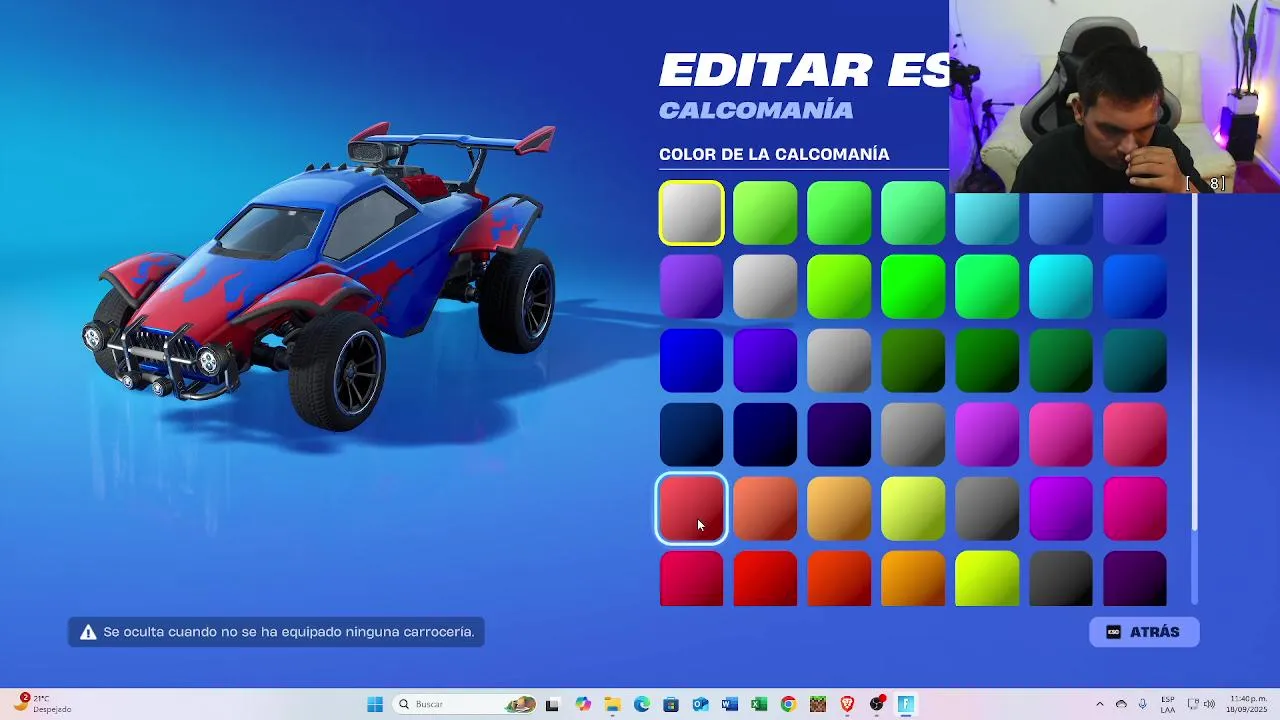Select the bright orange swatch
The height and width of the screenshot is (720, 1280).
pyautogui.click(x=913, y=579)
